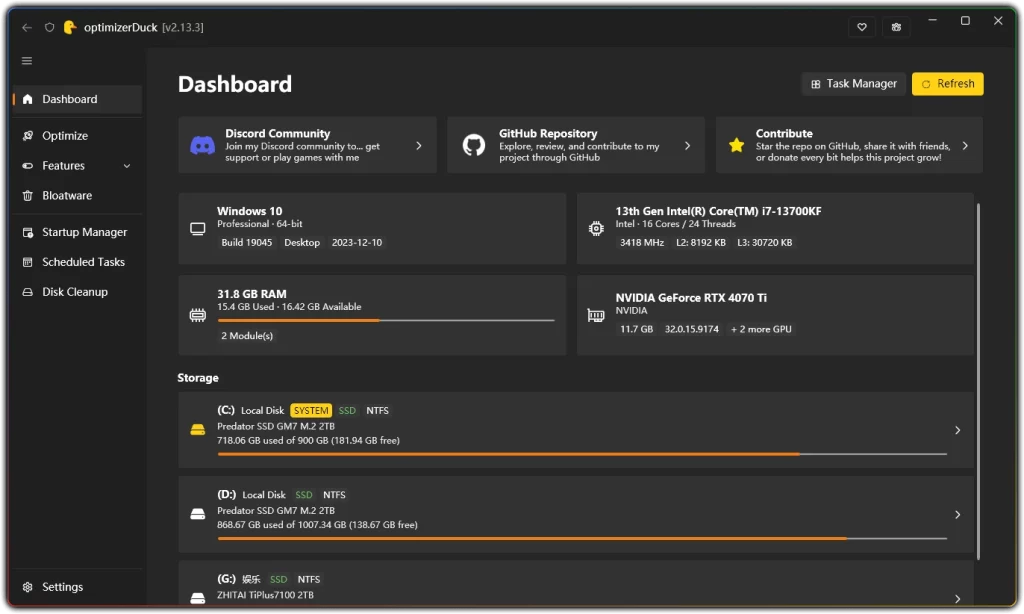1024x614 pixels.
Task: Go to the Optimize page
Action: point(77,136)
